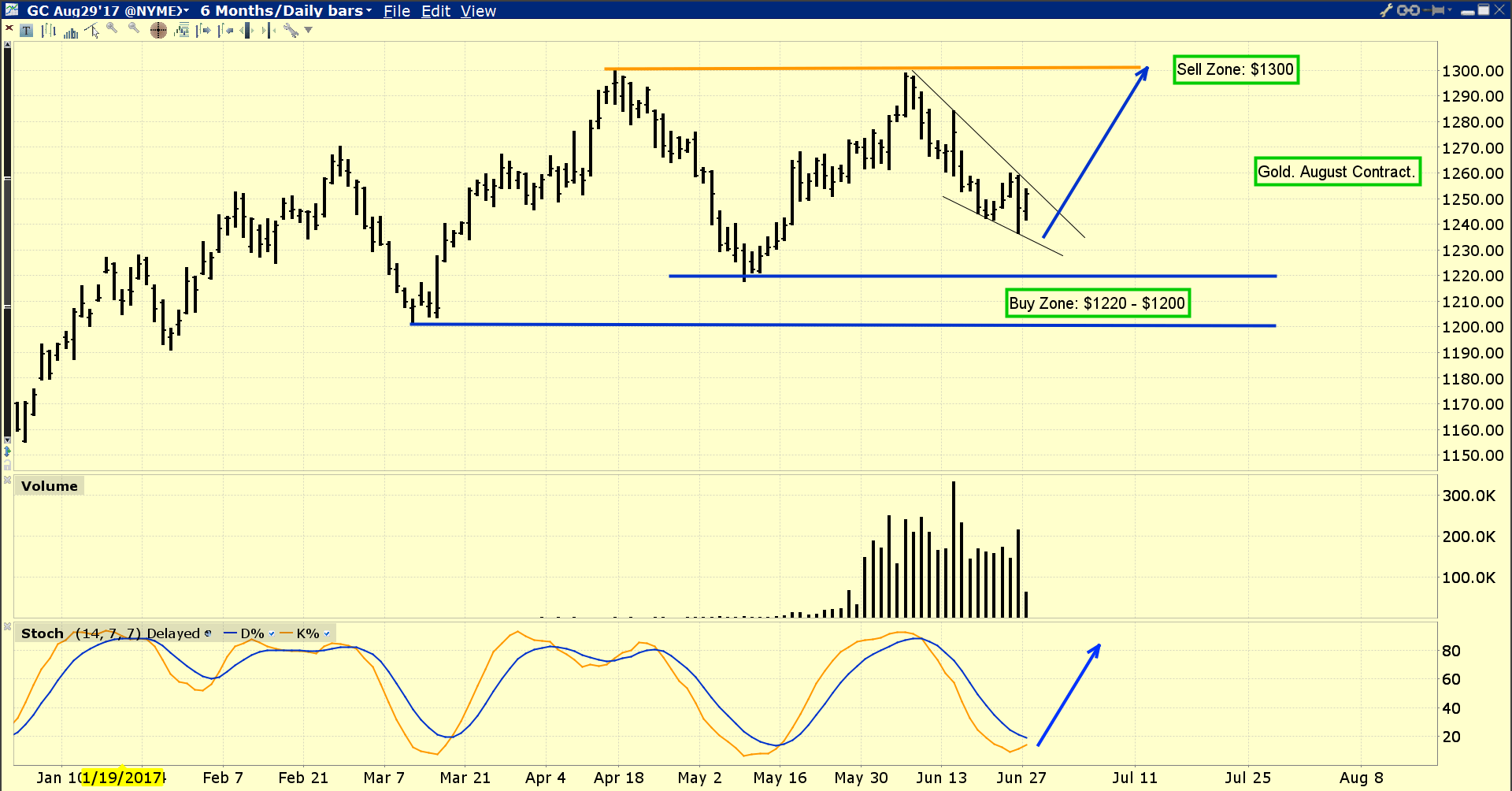Click the Buy Zone: $1220 - $1200 label
Screen dimensions: 1512x791
point(1097,303)
